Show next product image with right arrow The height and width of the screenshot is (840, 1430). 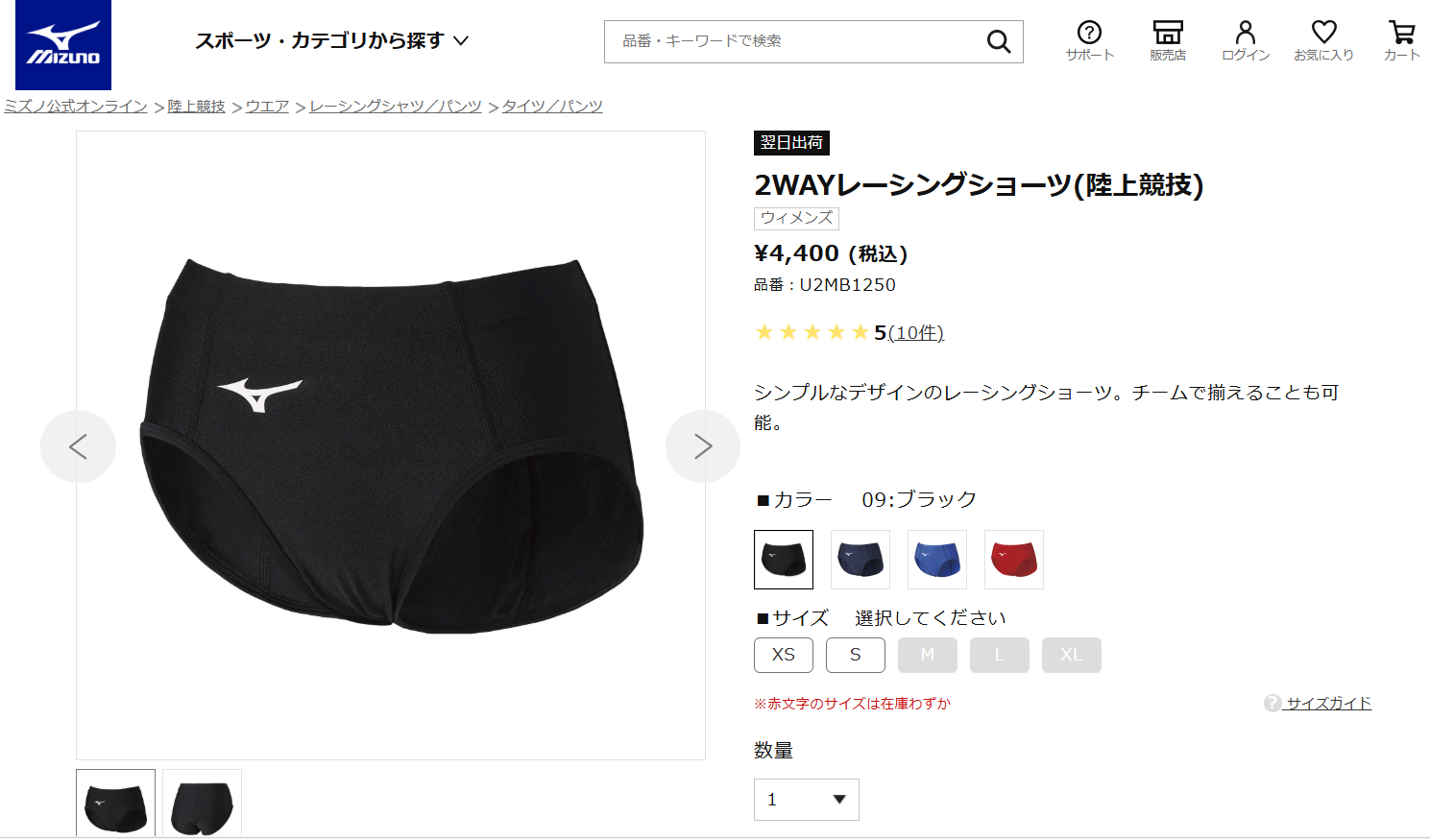click(703, 446)
